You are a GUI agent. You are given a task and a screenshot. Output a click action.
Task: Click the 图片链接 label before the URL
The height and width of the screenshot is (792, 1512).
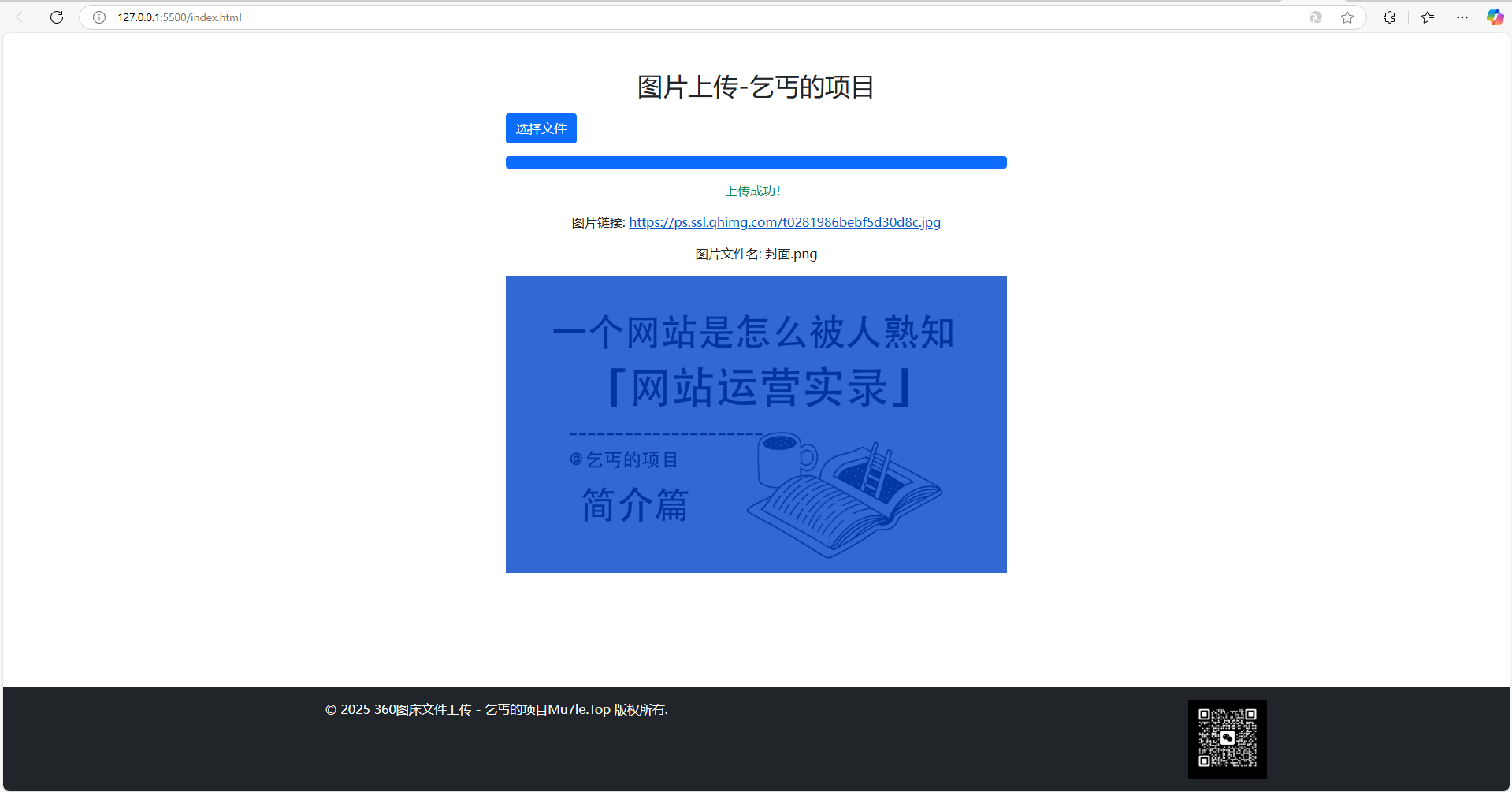point(598,223)
